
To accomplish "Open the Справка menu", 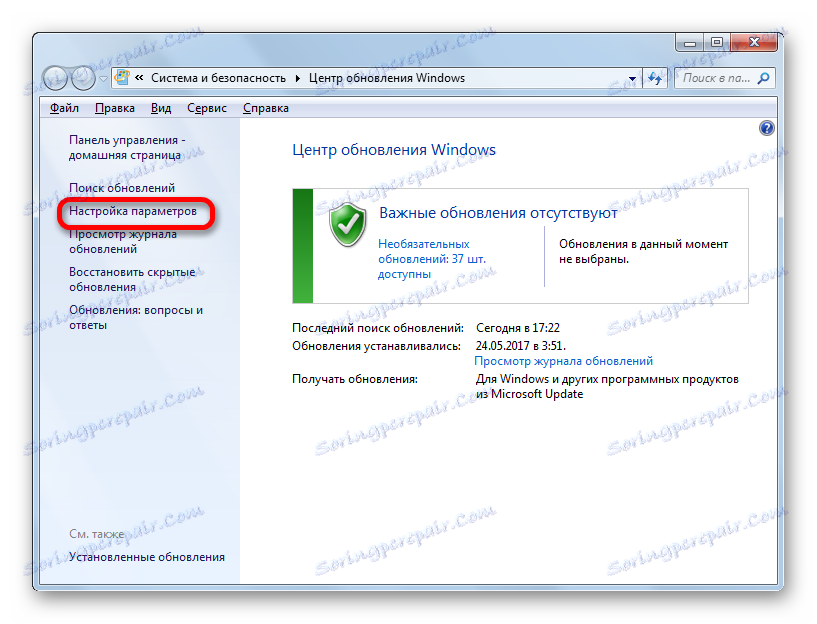I will point(266,108).
